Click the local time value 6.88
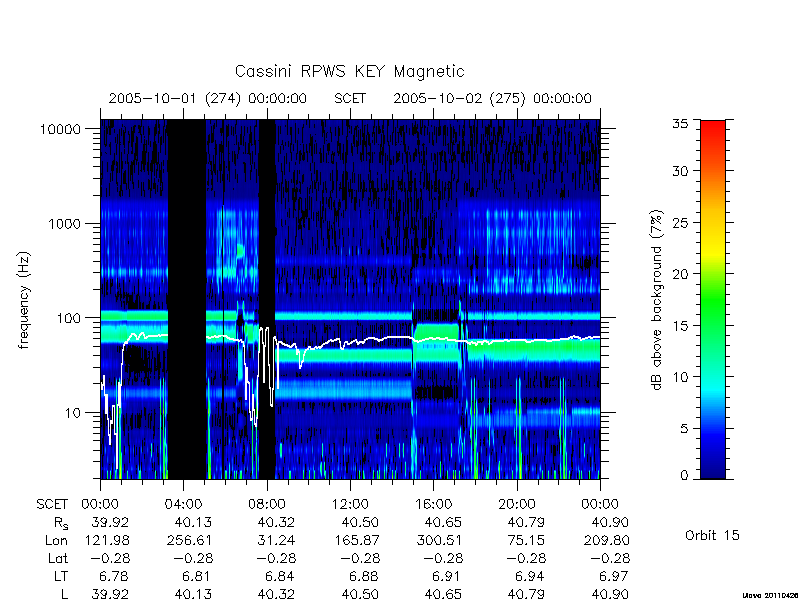This screenshot has height=600, width=800. click(x=364, y=576)
